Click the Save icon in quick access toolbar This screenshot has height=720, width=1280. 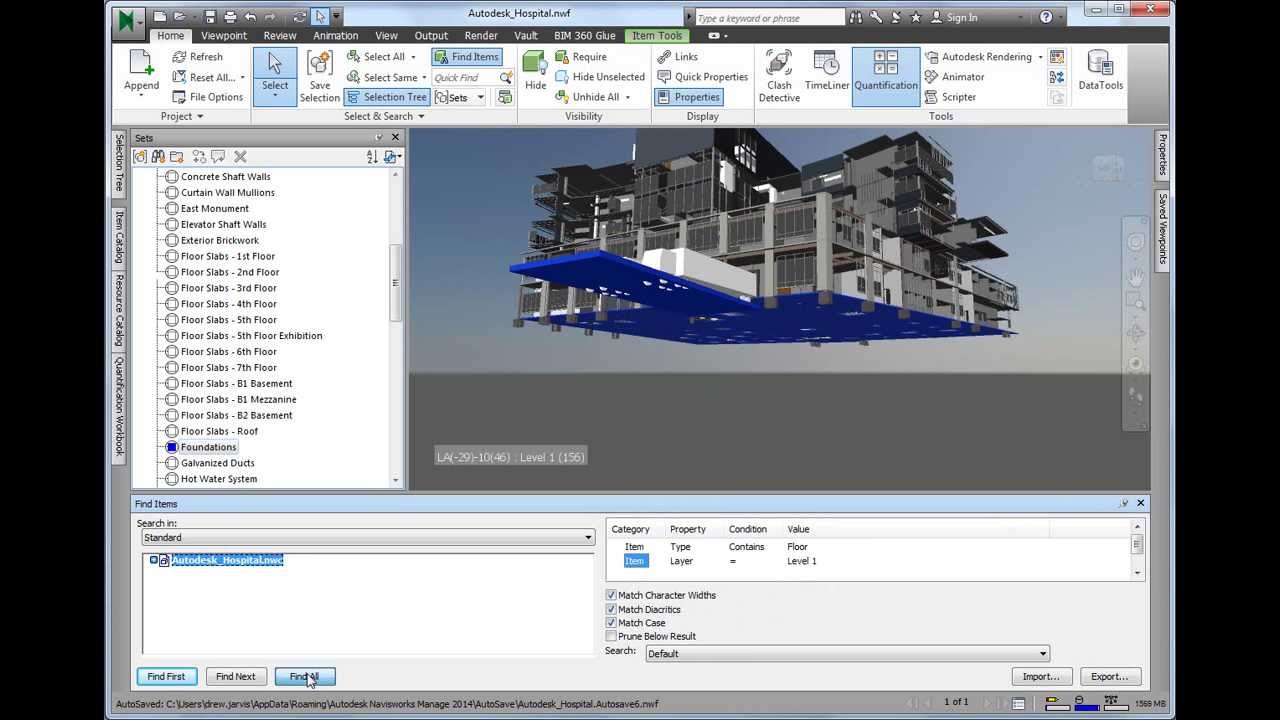coord(210,17)
